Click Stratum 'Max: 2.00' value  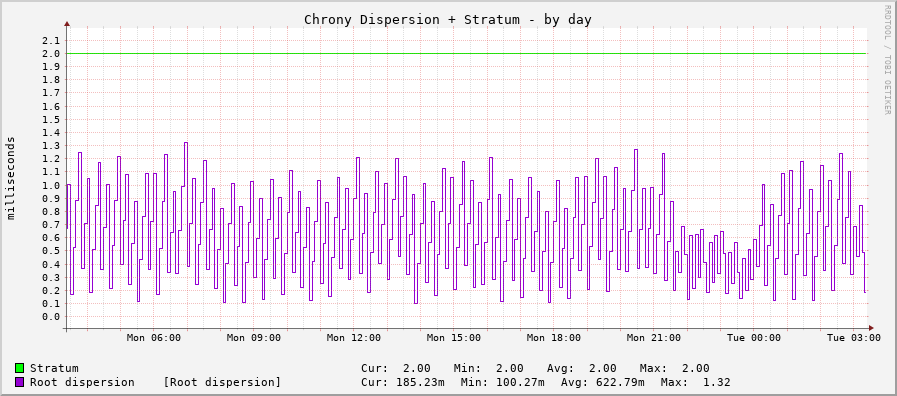pyautogui.click(x=674, y=369)
